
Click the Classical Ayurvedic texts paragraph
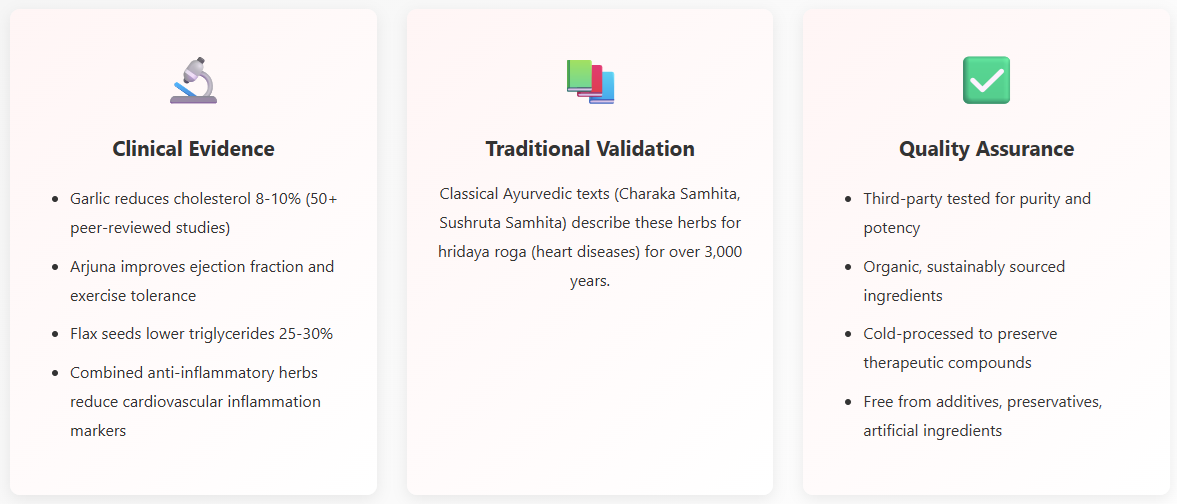coord(590,237)
